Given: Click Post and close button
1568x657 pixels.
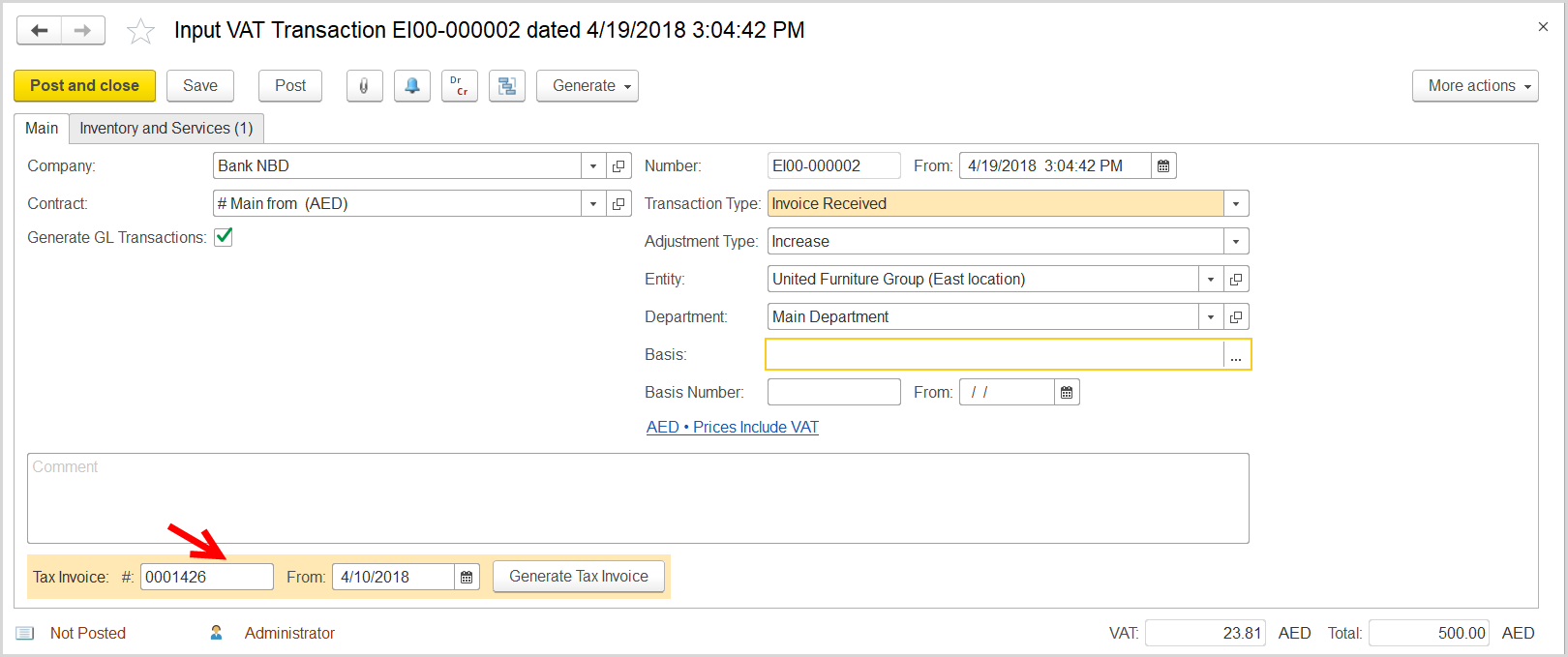Looking at the screenshot, I should 84,85.
